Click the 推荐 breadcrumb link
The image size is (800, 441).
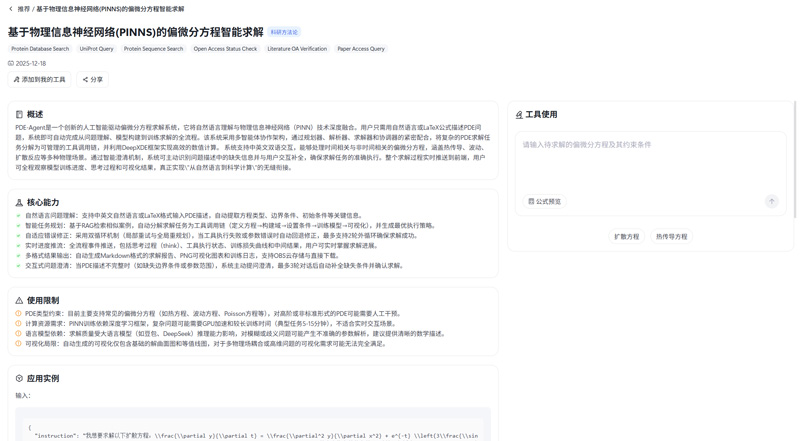[24, 9]
